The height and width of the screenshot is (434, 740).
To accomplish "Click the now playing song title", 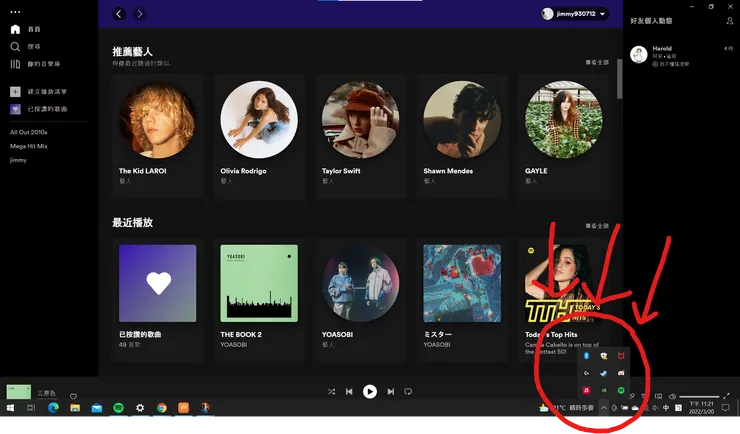I will (46, 393).
